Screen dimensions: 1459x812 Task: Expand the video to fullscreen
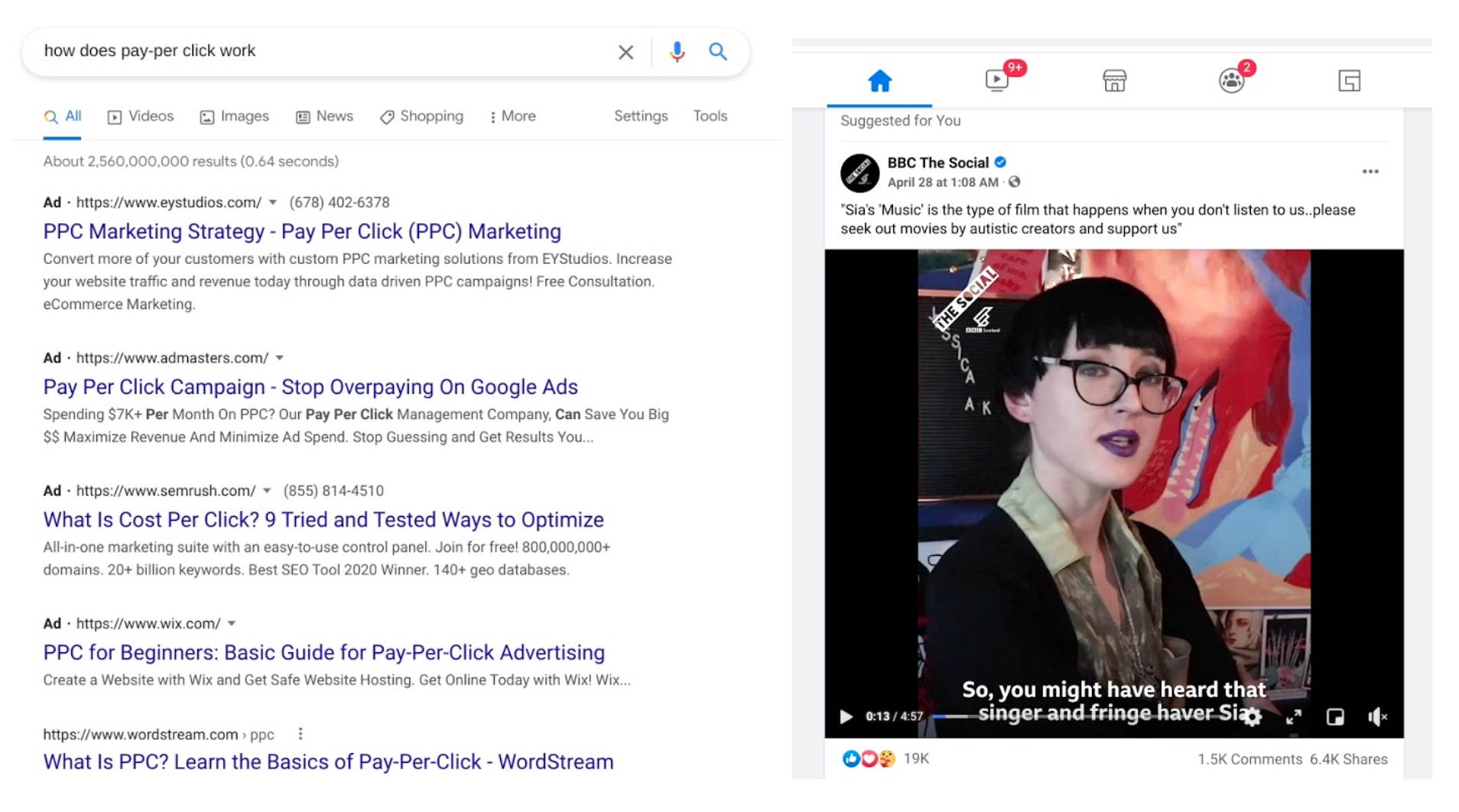click(1295, 717)
